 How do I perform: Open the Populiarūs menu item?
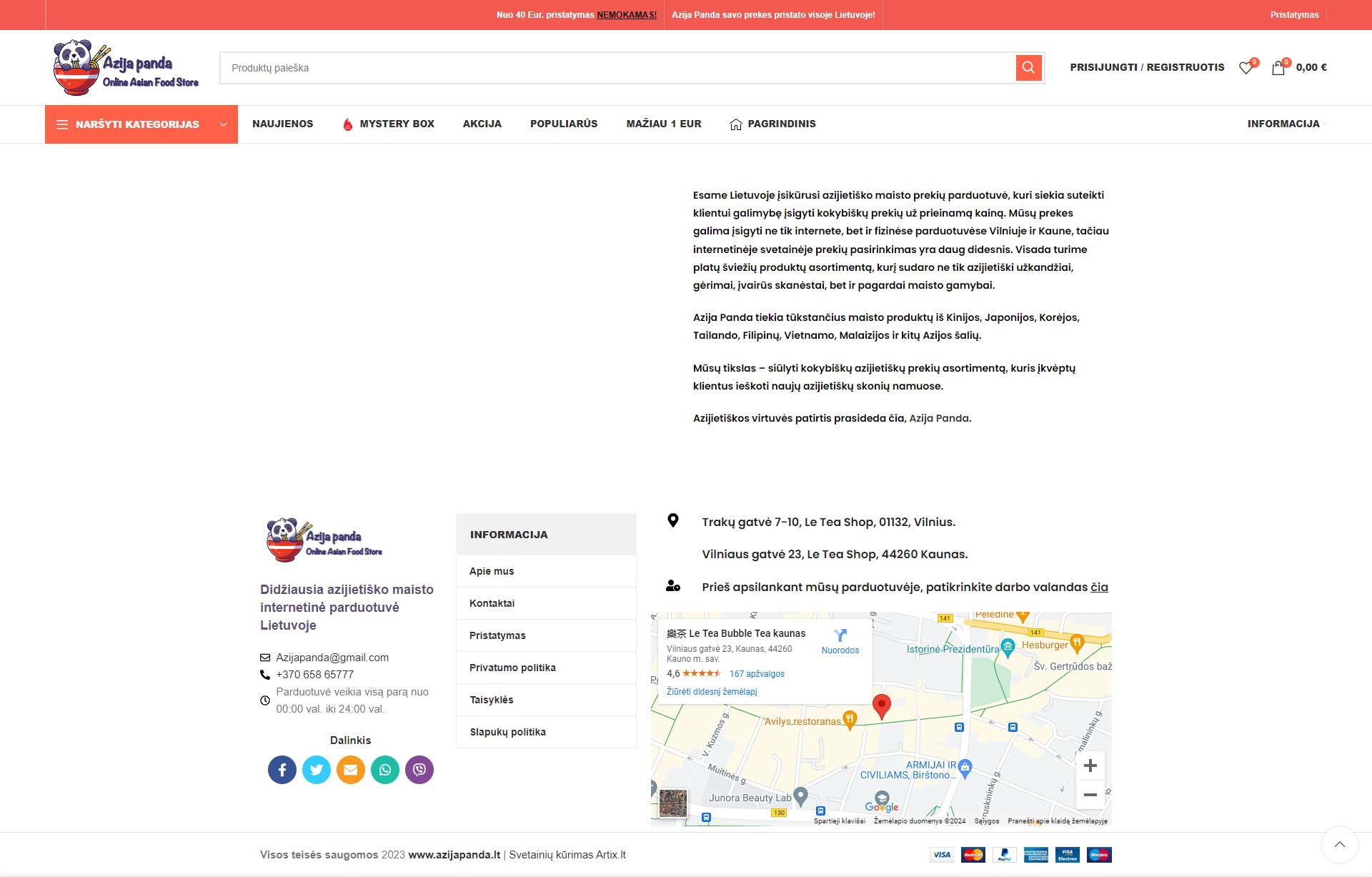pyautogui.click(x=564, y=124)
